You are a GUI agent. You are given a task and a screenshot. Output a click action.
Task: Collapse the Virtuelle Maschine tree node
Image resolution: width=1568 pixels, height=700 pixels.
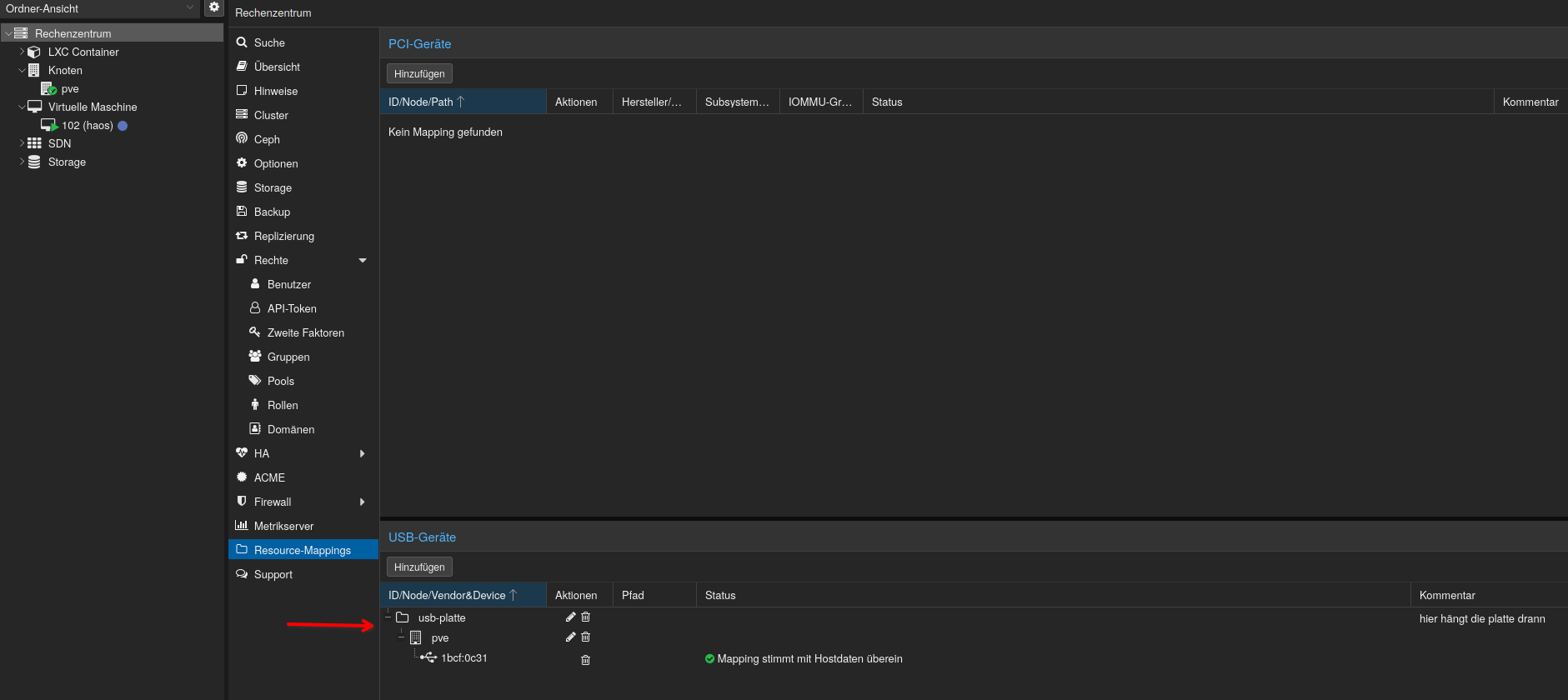(23, 107)
